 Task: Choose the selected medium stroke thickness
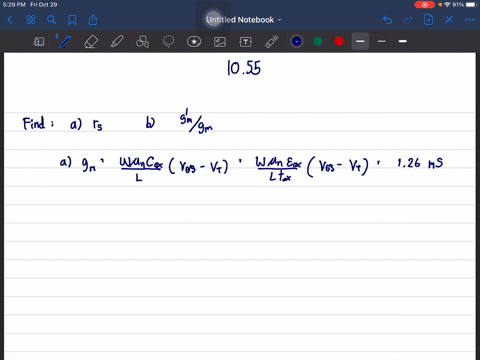[x=360, y=41]
